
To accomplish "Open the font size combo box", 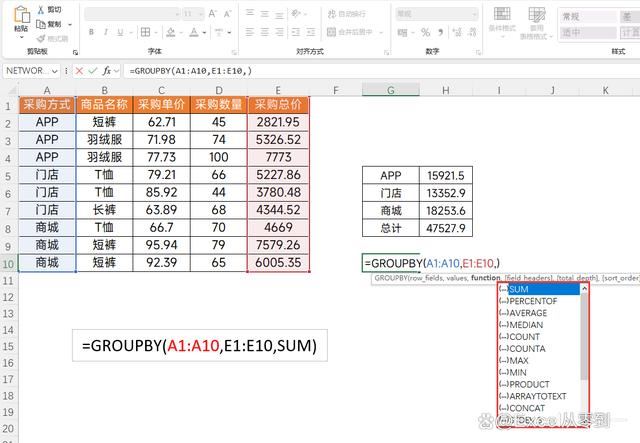I will click(x=193, y=14).
